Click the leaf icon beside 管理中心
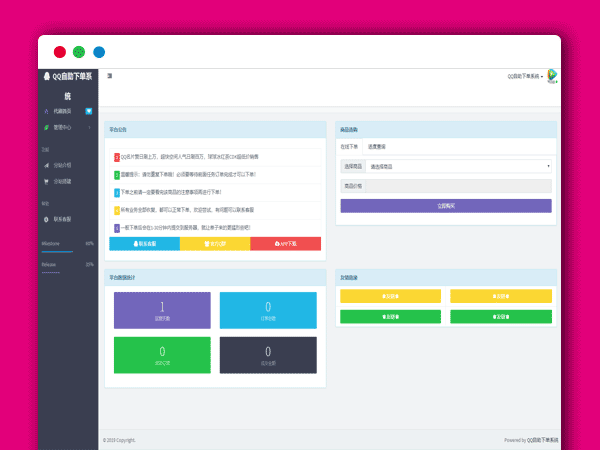The image size is (600, 450). click(x=46, y=127)
